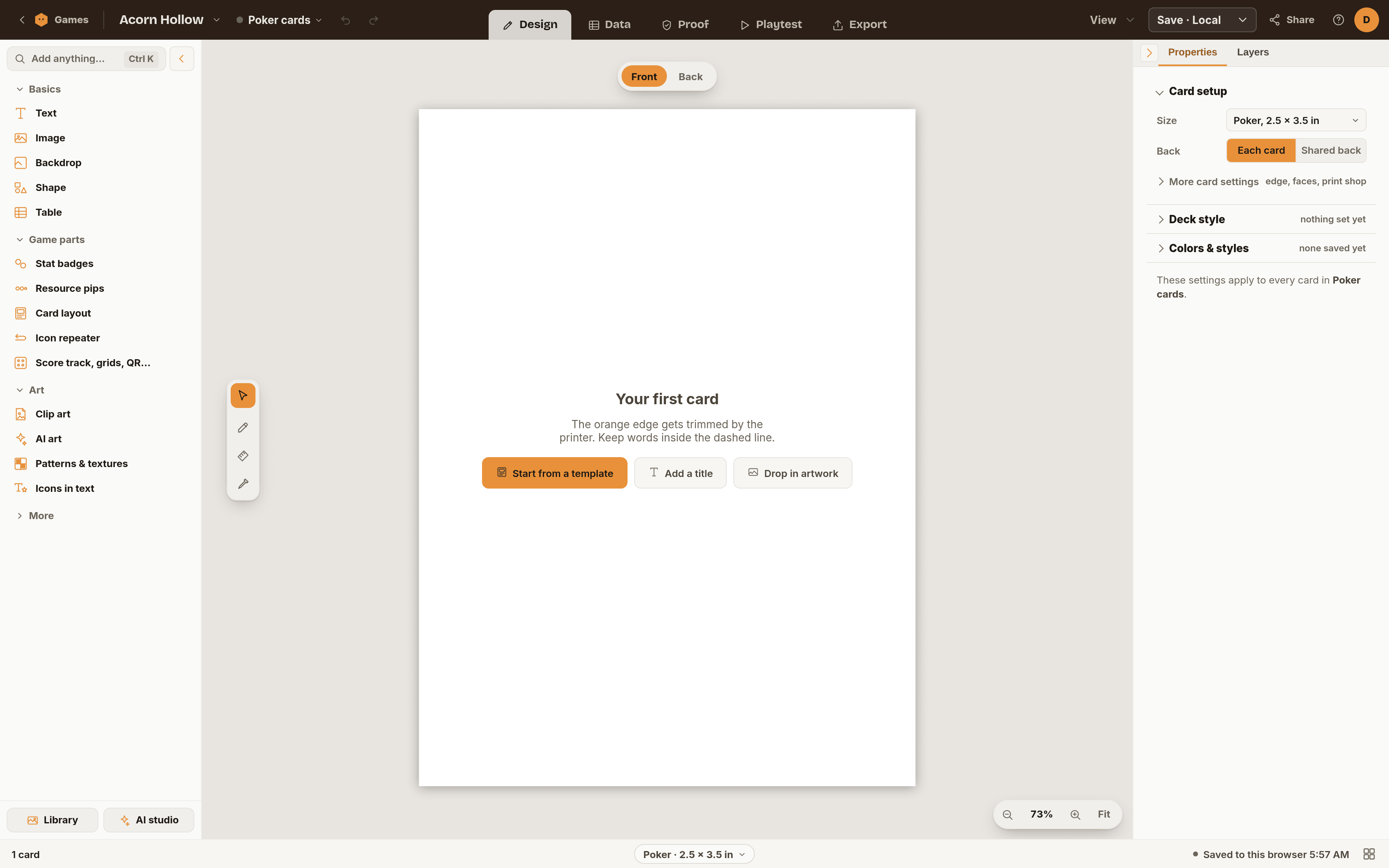This screenshot has height=868, width=1389.
Task: Open the help question mark icon
Action: pos(1339,20)
